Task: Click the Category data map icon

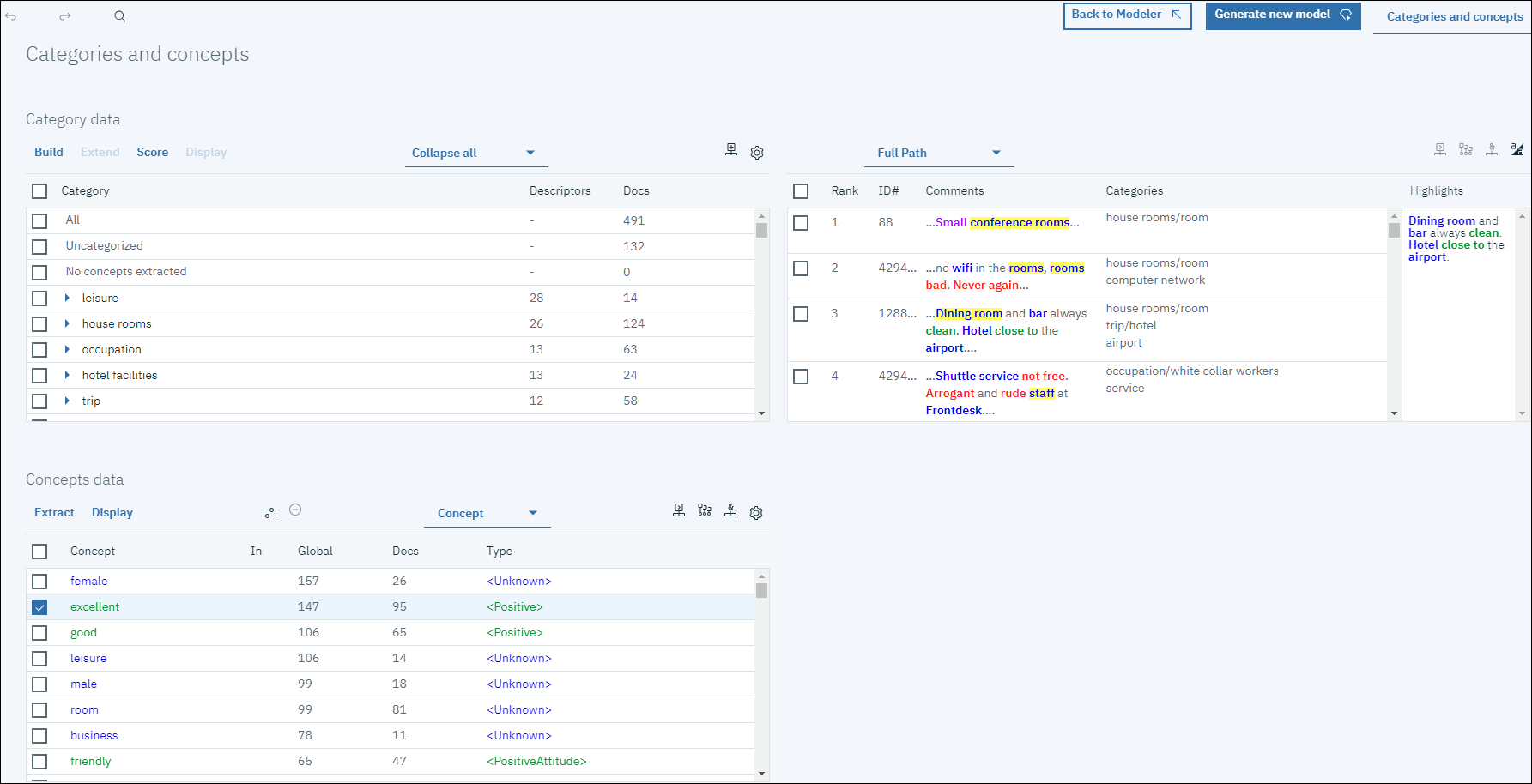Action: (x=731, y=149)
